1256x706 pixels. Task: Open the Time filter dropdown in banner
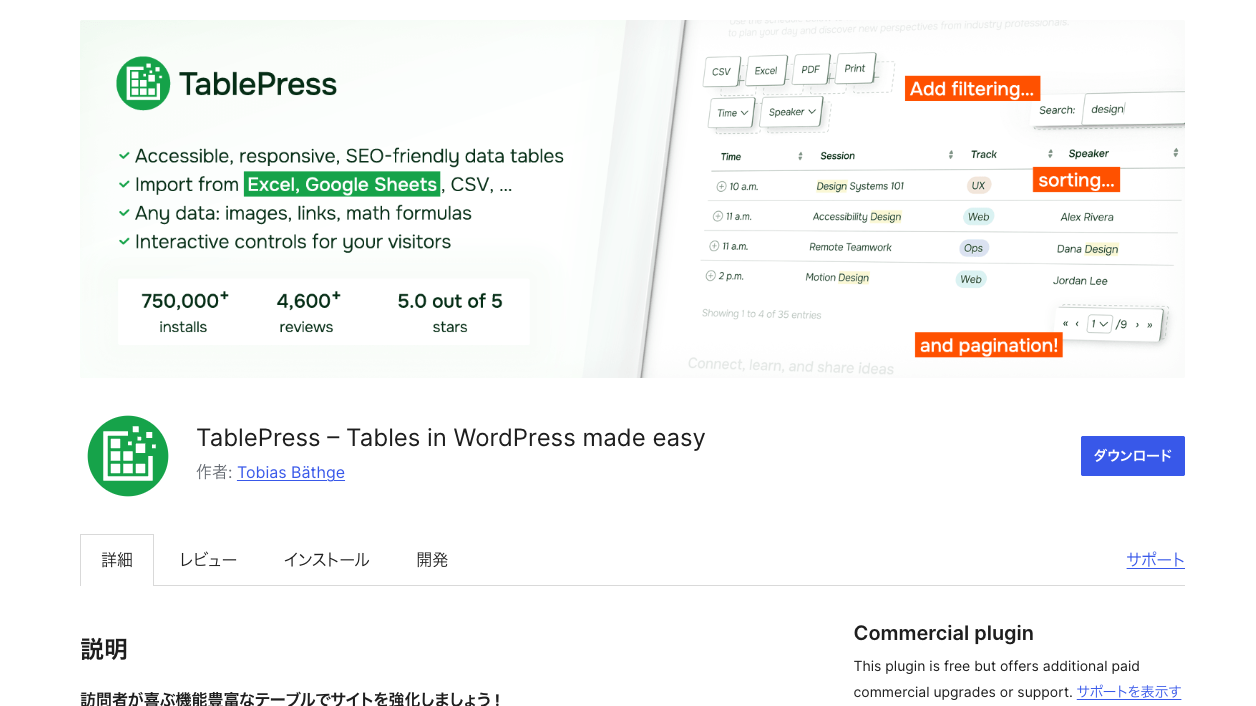[732, 113]
